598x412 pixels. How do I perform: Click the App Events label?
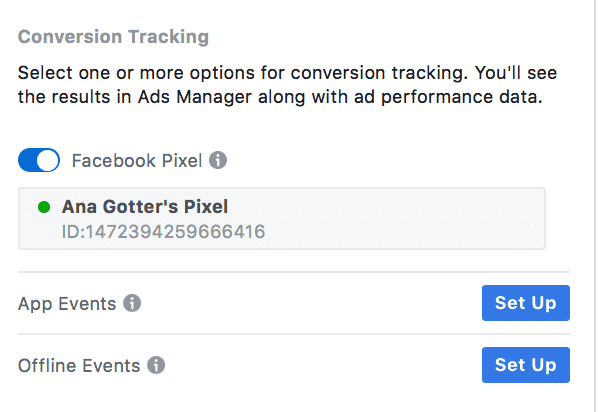click(67, 304)
